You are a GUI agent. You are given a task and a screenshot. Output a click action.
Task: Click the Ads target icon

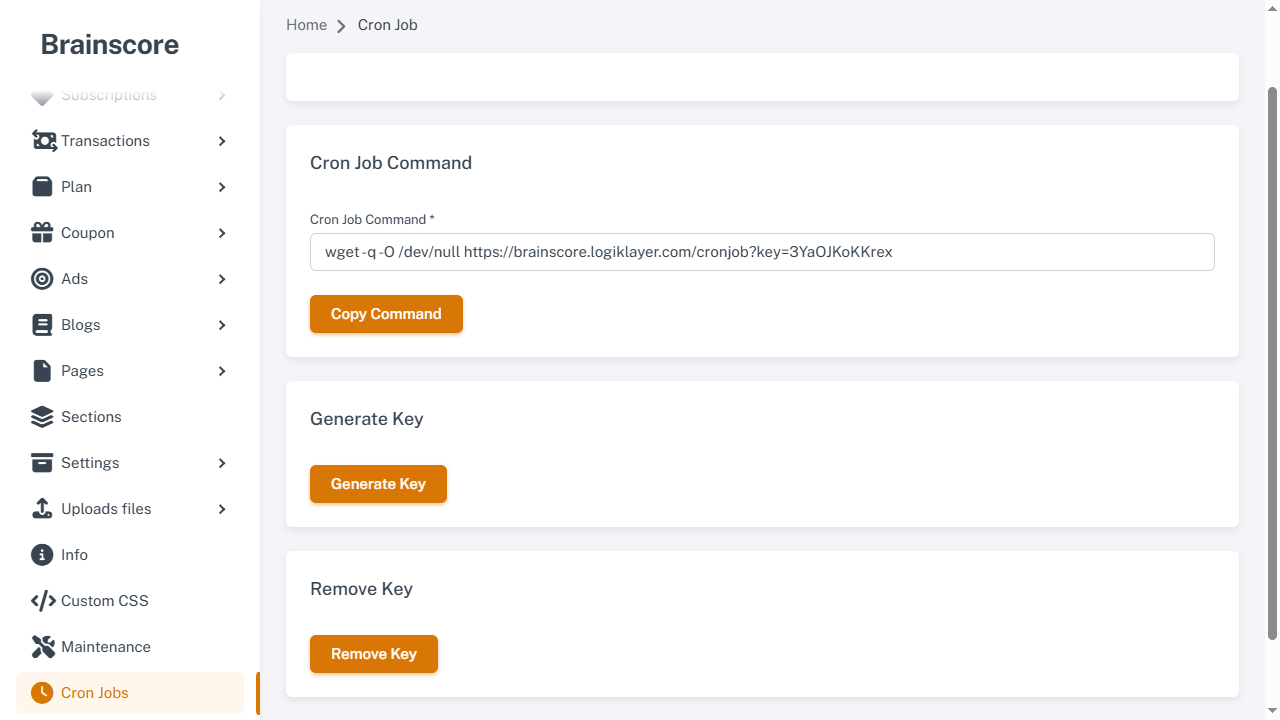(x=42, y=279)
